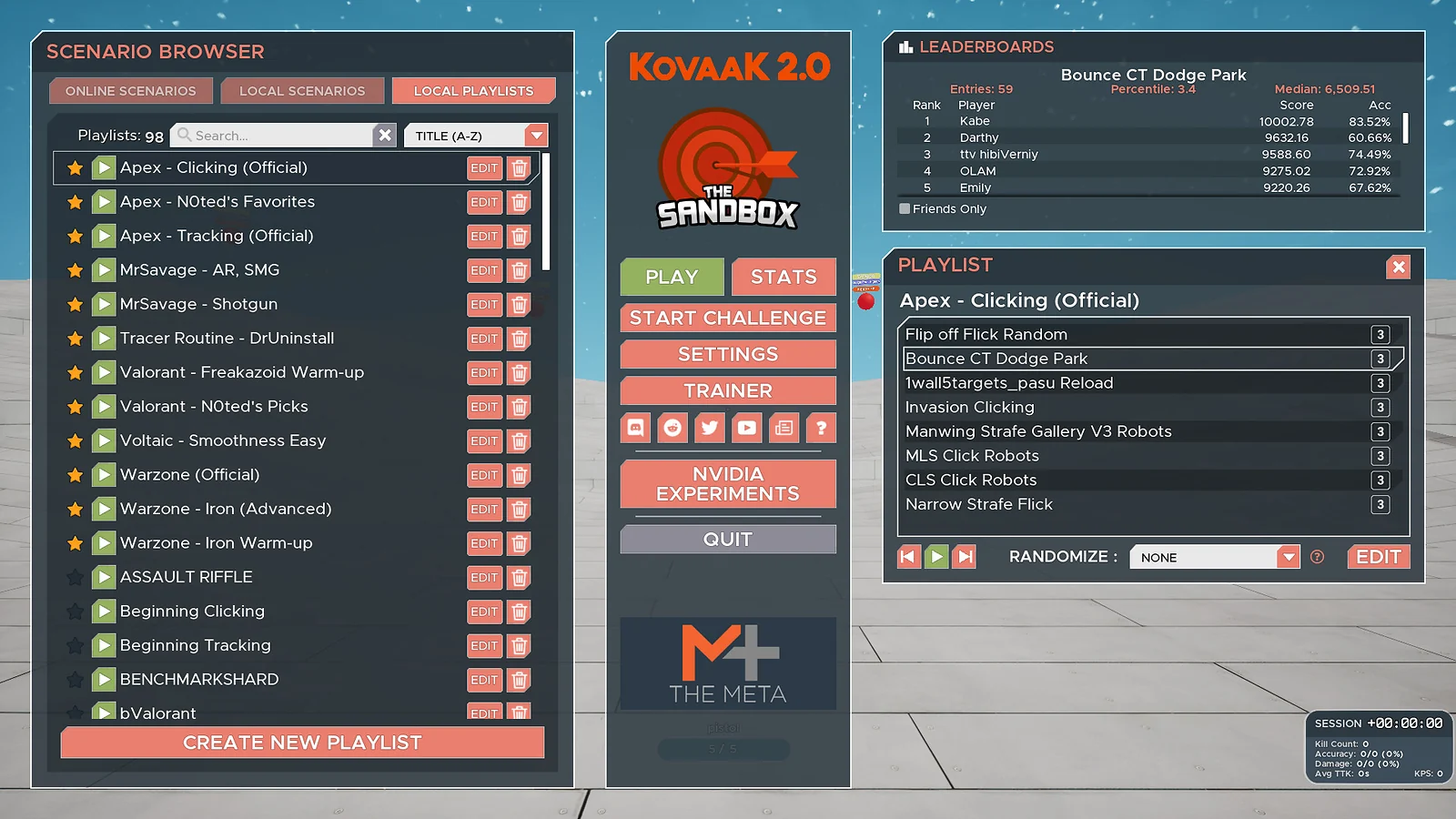This screenshot has height=819, width=1456.
Task: Delete the Warzone (Official) playlist
Action: coord(519,475)
